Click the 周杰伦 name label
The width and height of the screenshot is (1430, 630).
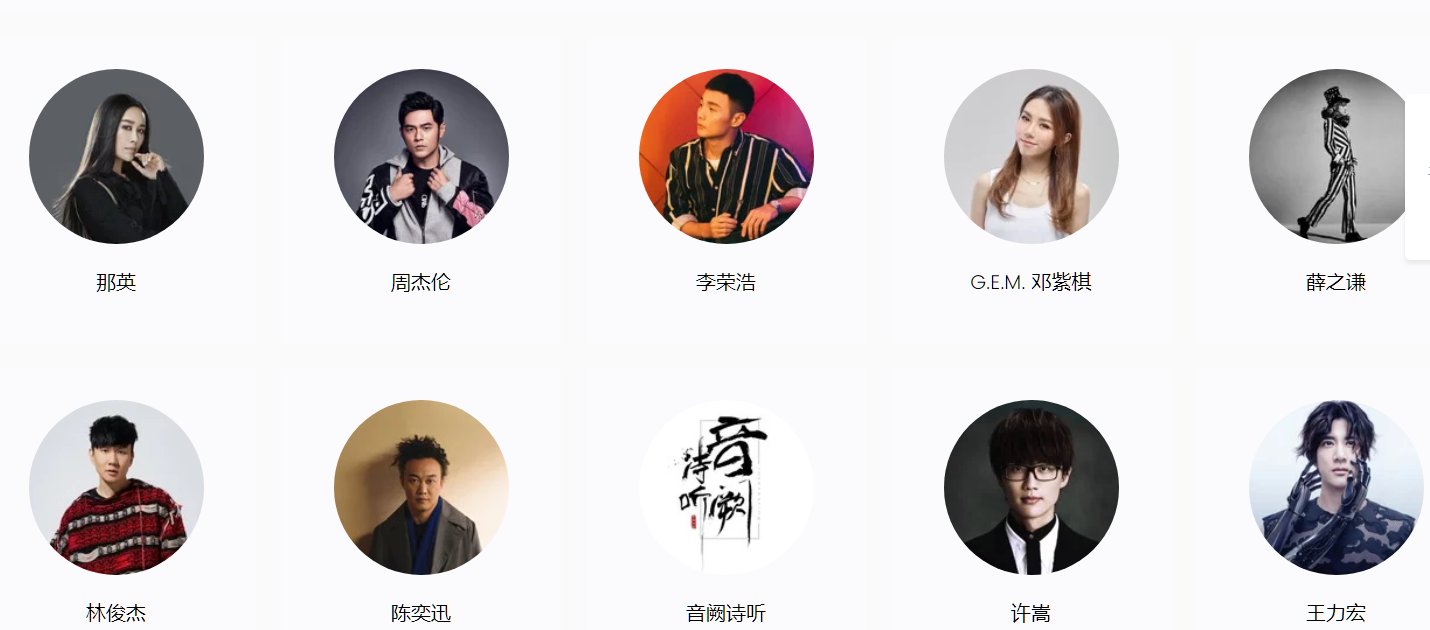tap(421, 283)
